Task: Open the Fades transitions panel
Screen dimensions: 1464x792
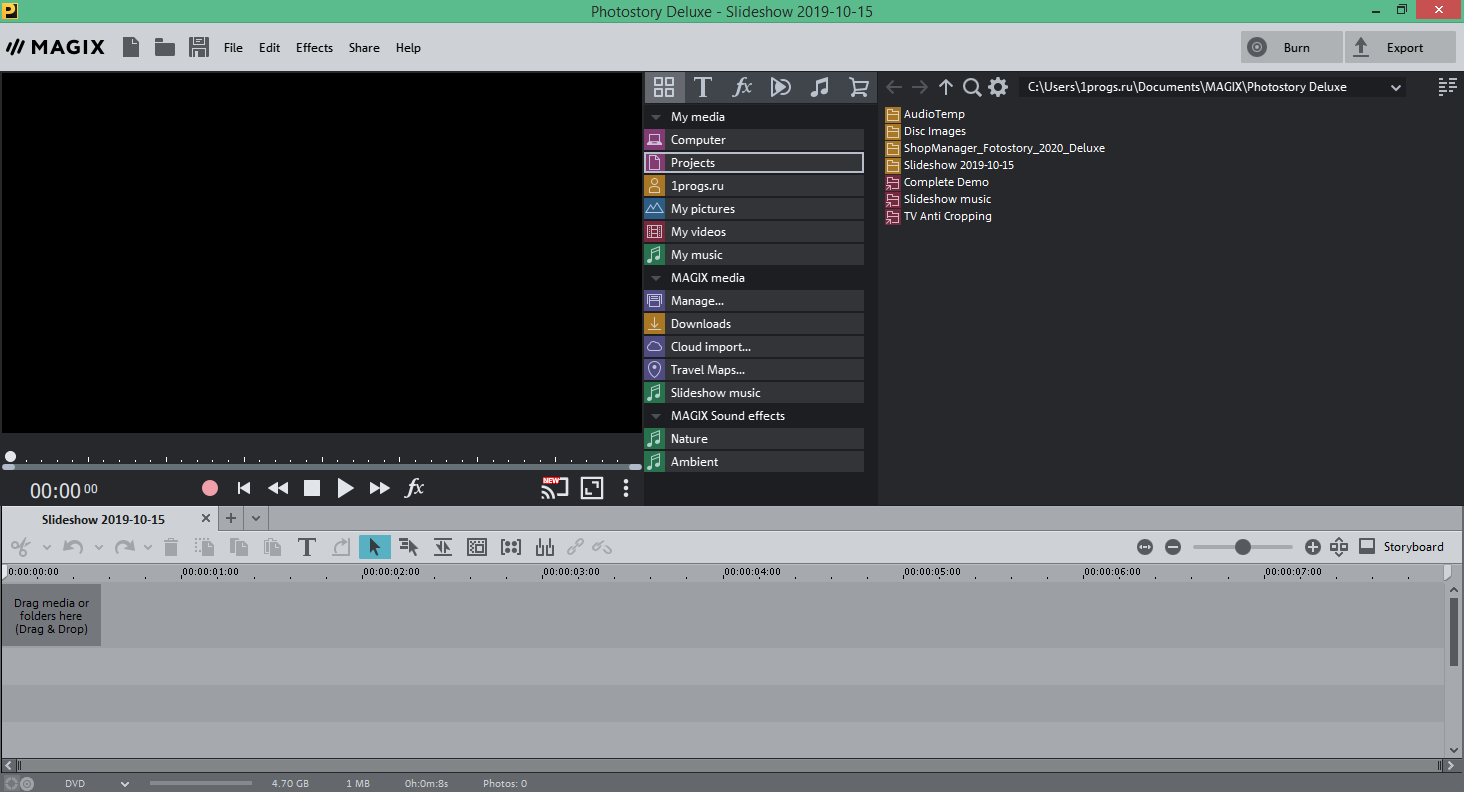Action: [x=781, y=87]
